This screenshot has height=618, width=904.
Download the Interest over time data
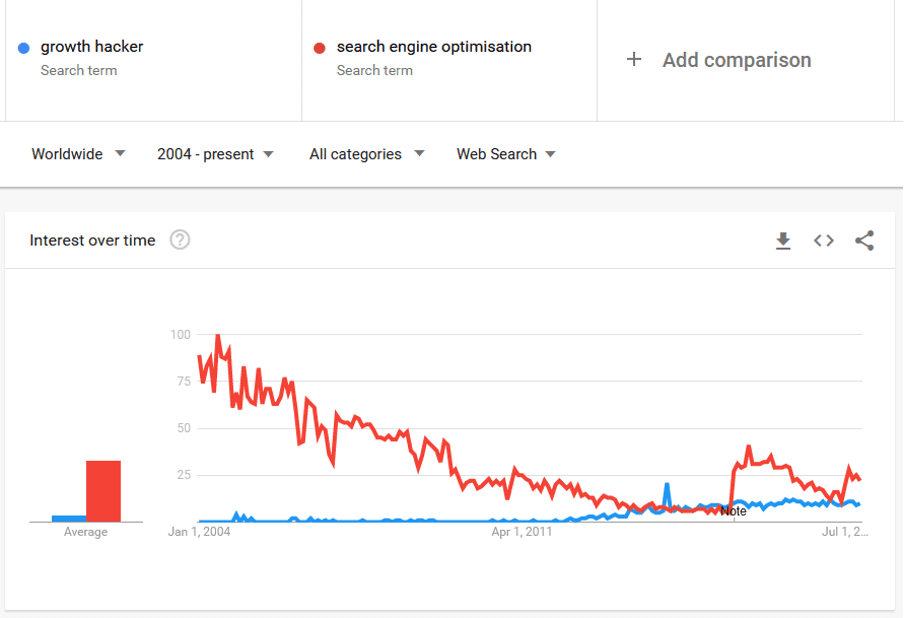pos(783,240)
